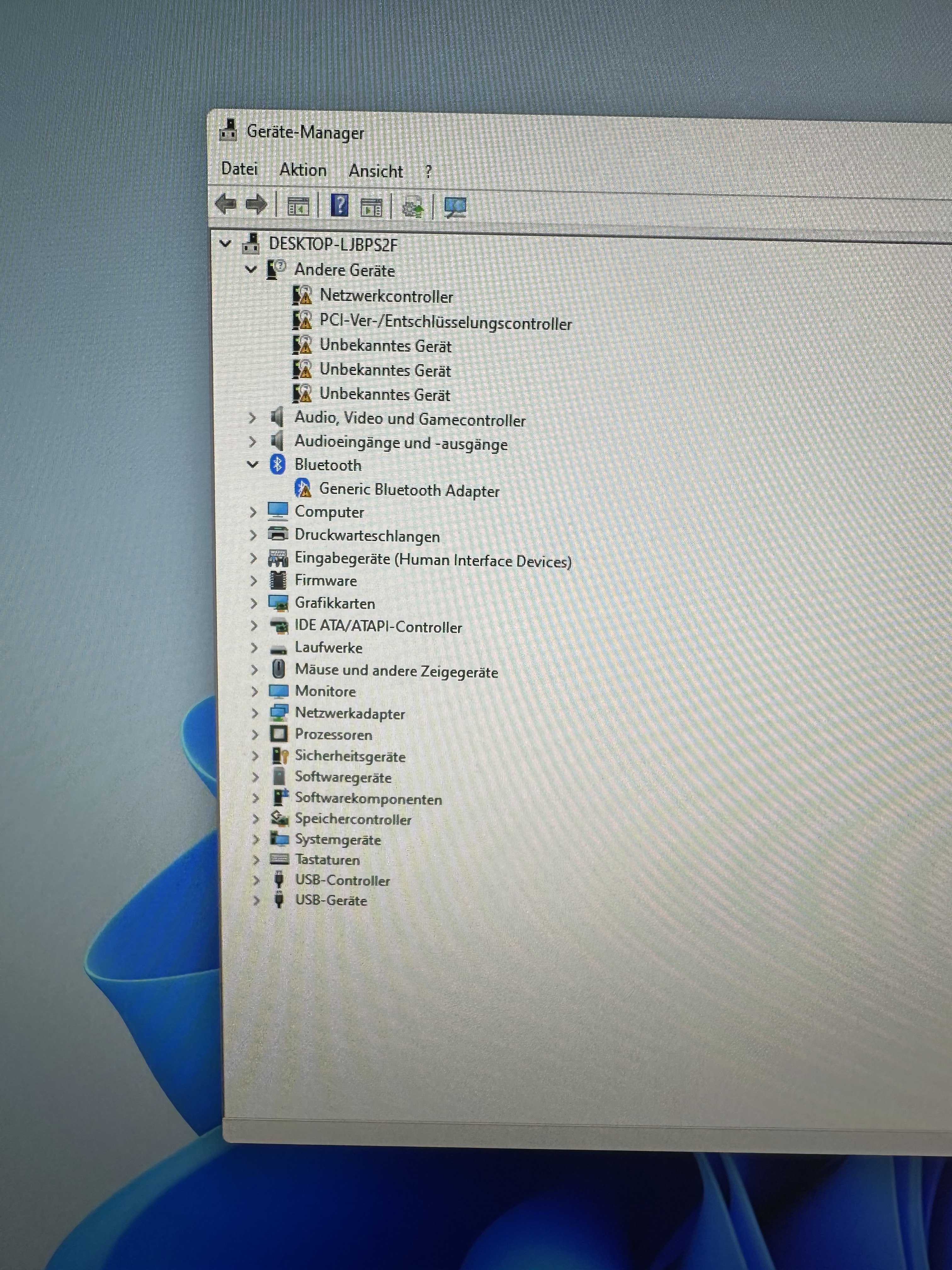This screenshot has height=1270, width=952.
Task: Expand the Netzwerkadapter category
Action: (255, 714)
